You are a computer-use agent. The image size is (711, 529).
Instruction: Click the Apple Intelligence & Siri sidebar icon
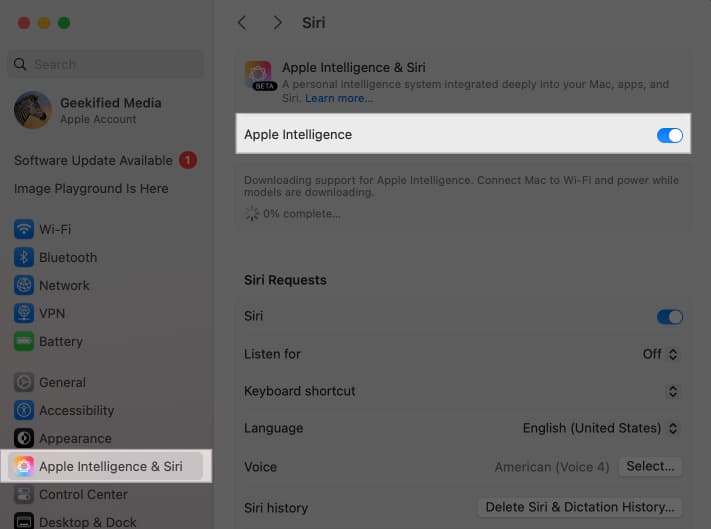click(24, 466)
